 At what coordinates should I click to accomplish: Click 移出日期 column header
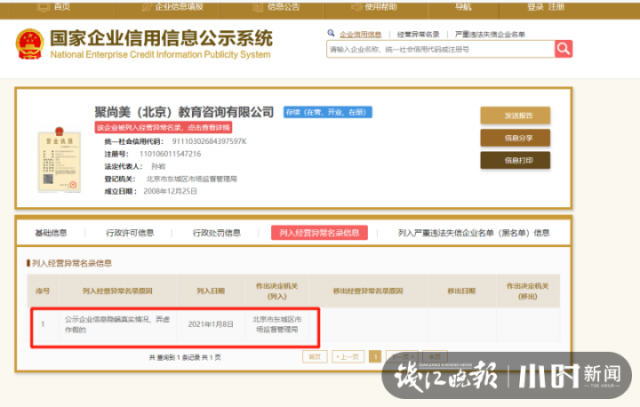(x=462, y=291)
